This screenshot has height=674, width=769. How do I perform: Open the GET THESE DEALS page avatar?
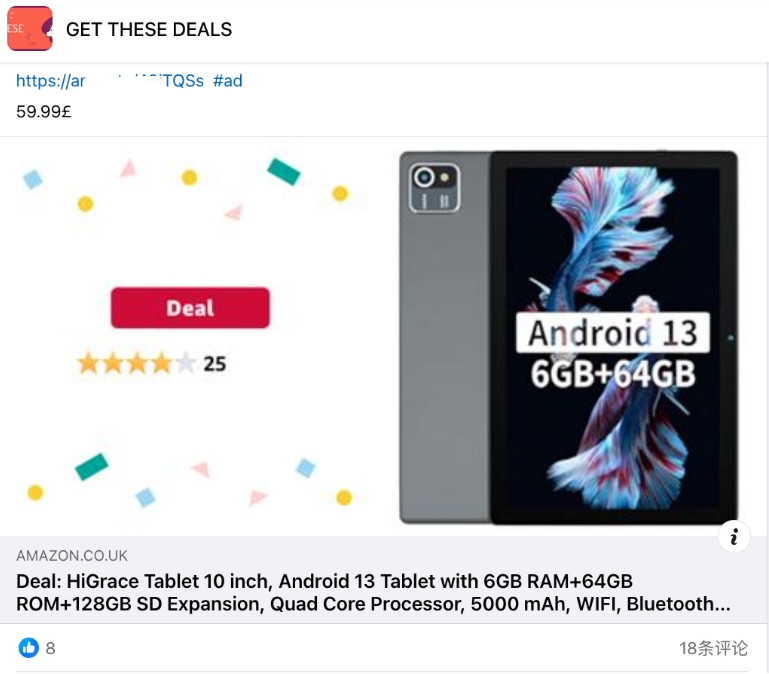pos(29,28)
